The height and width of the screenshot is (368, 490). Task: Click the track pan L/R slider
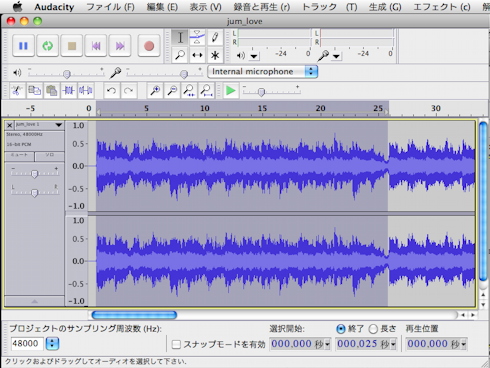(x=35, y=192)
